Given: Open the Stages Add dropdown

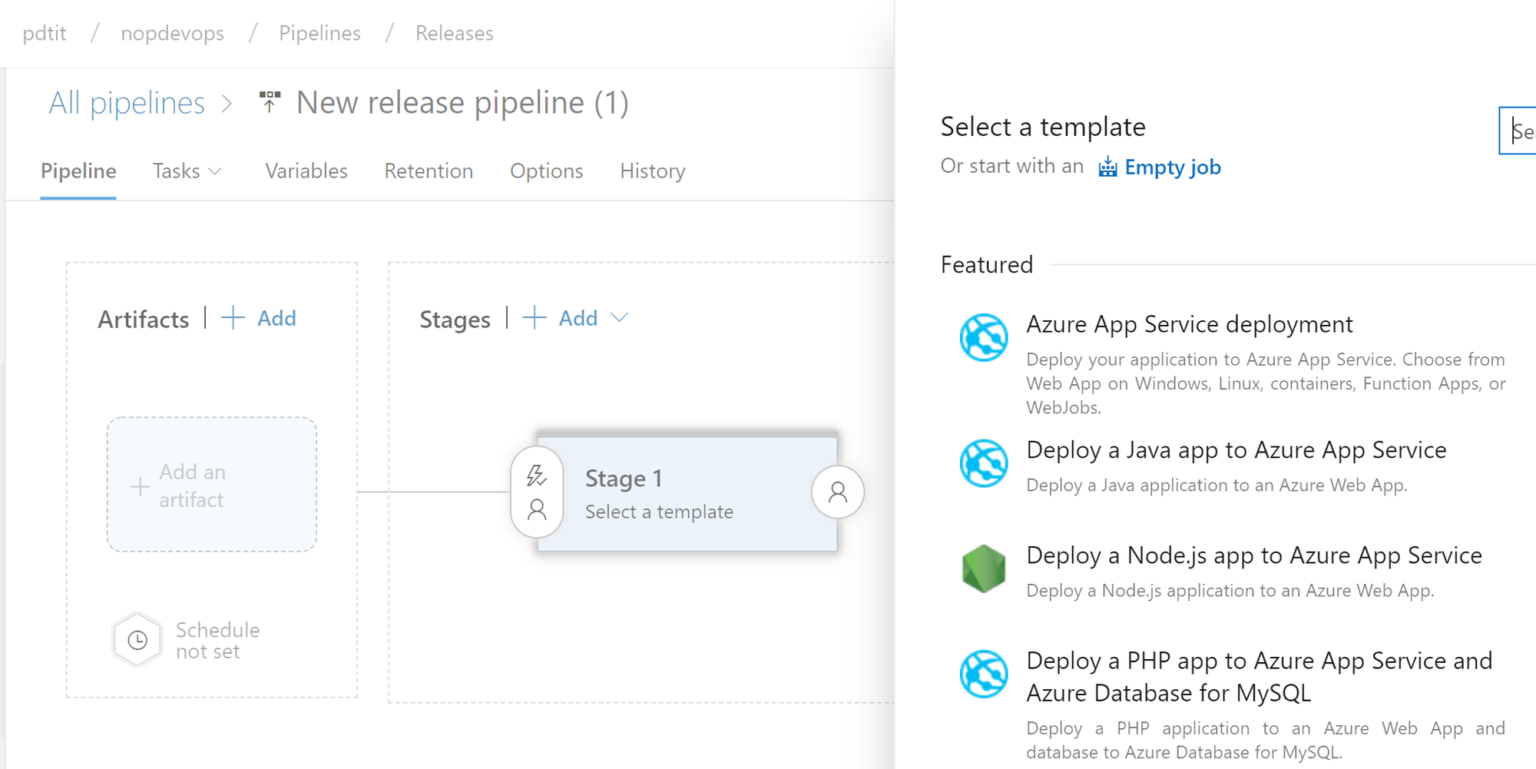Looking at the screenshot, I should [620, 318].
